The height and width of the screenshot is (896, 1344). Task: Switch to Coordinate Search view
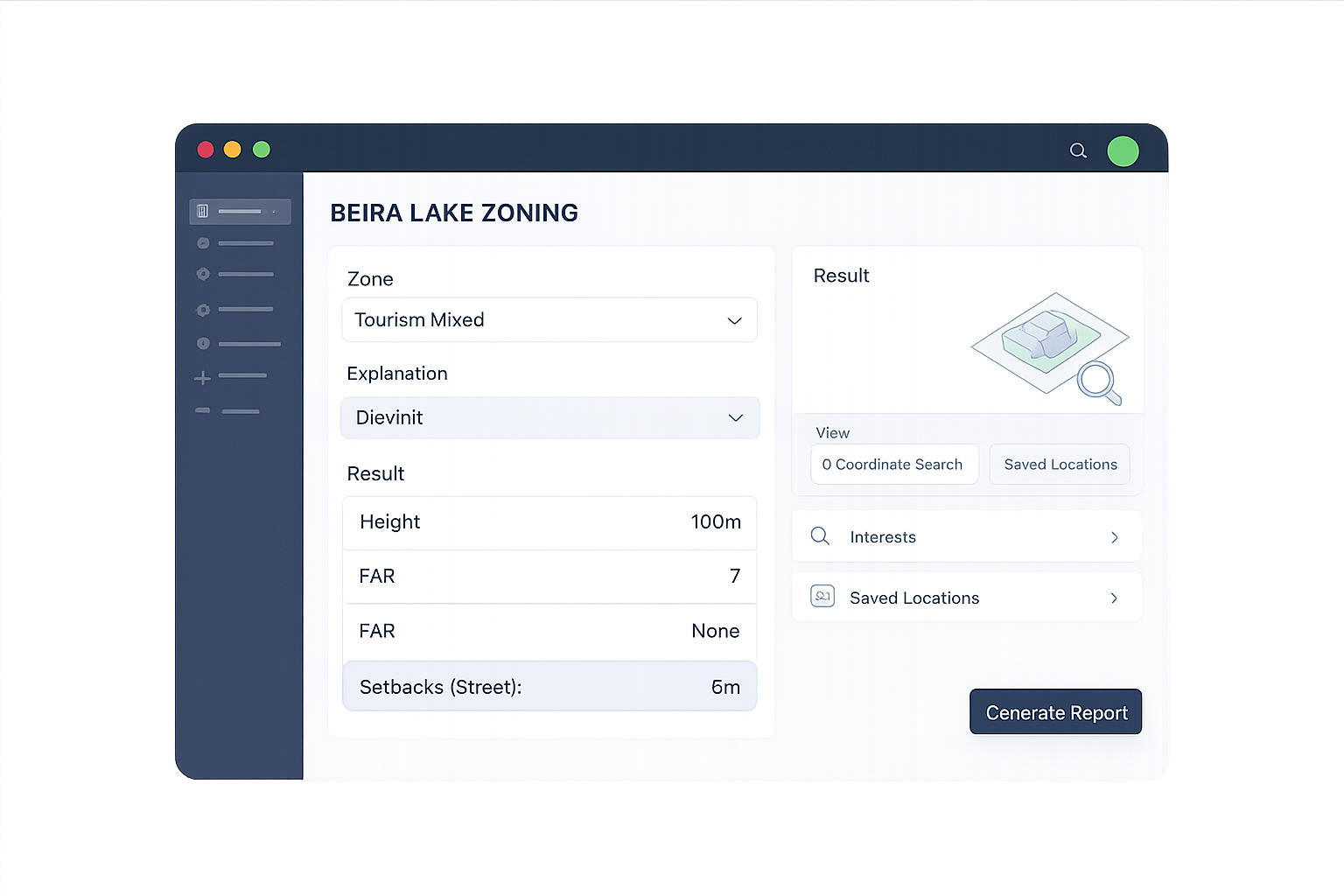pos(894,464)
